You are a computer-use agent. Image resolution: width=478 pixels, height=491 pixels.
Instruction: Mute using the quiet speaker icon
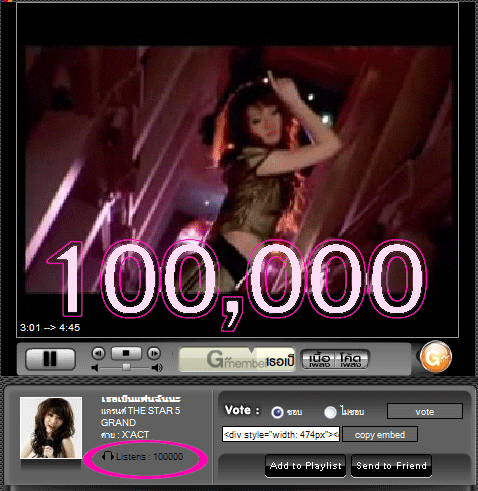coord(95,368)
